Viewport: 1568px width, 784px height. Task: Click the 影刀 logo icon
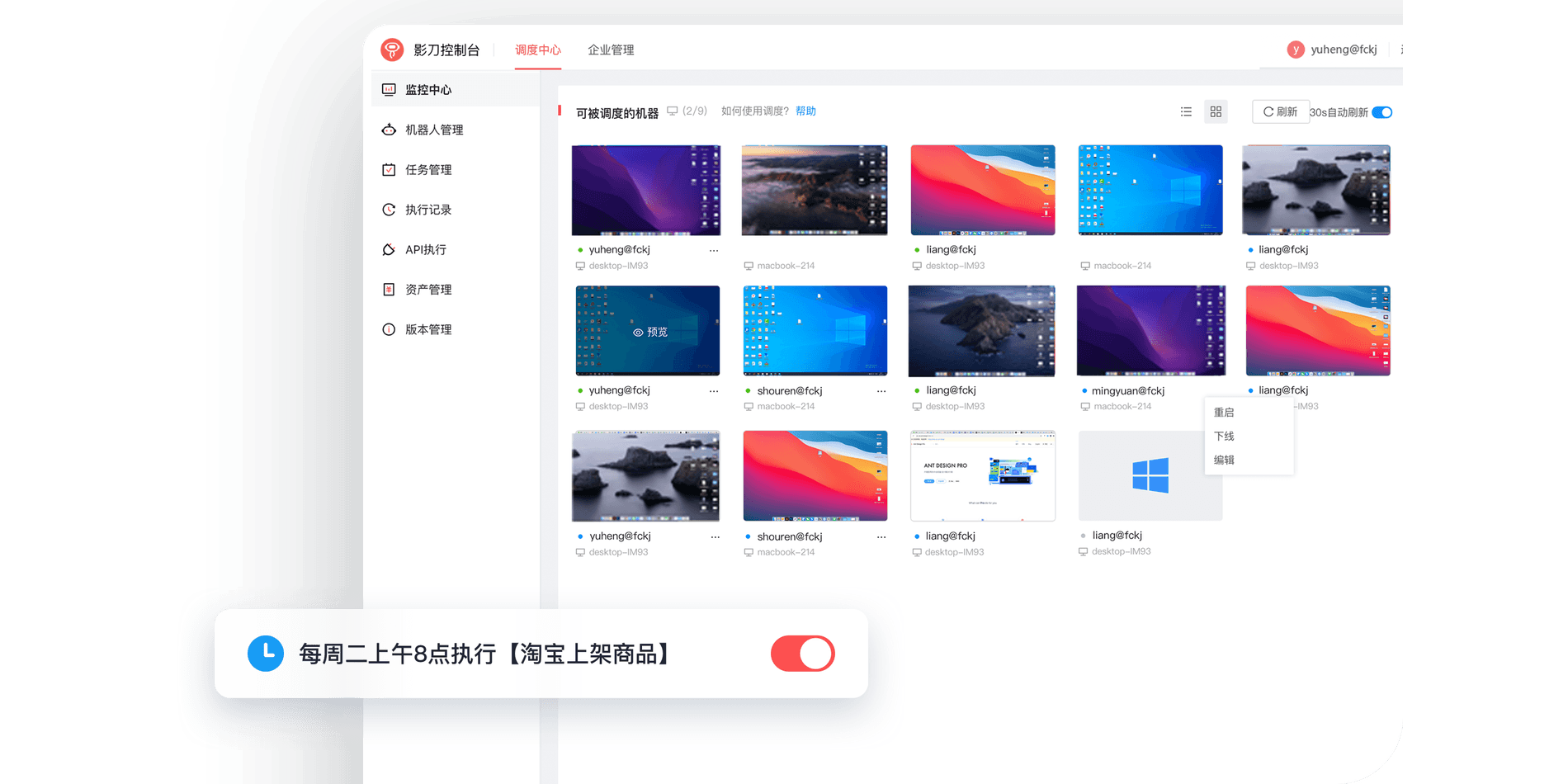tap(392, 50)
